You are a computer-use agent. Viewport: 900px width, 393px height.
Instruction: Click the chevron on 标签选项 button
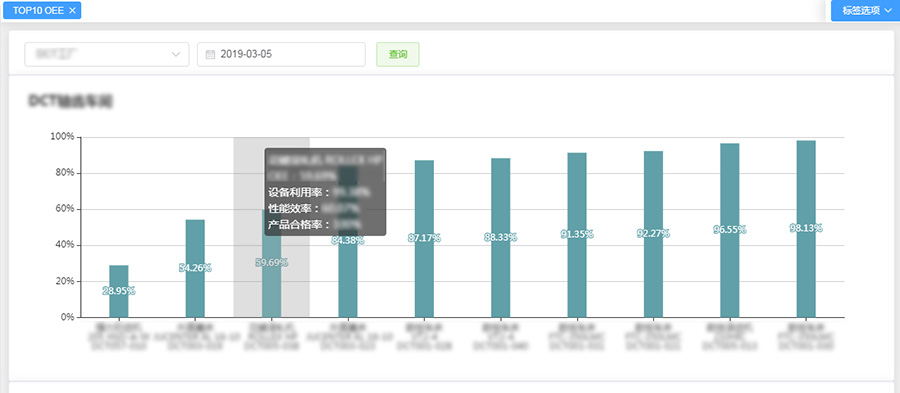coord(889,10)
